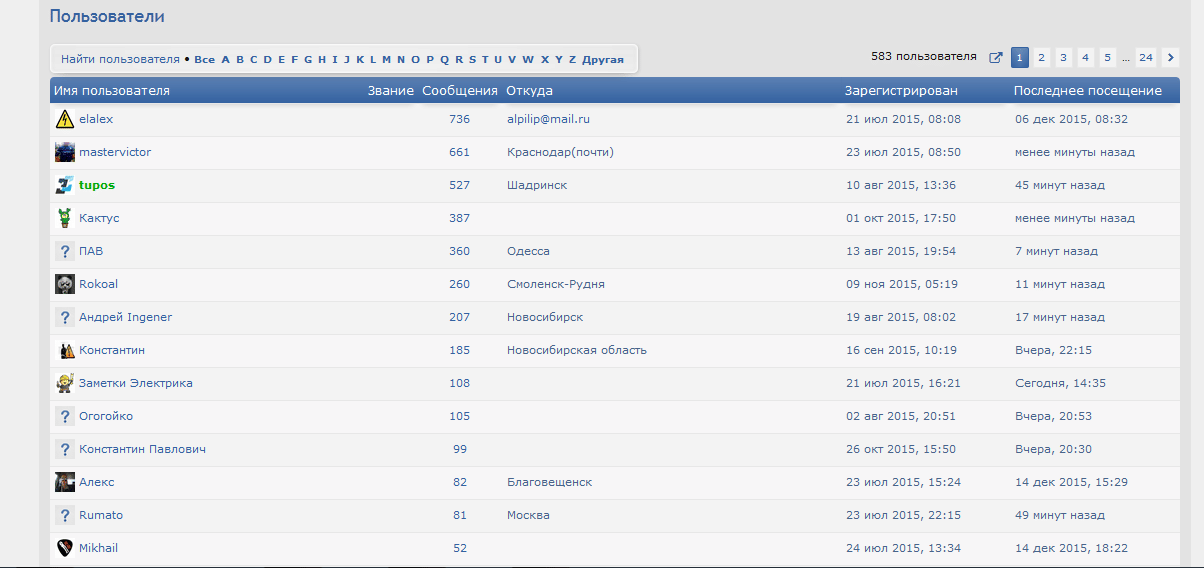The height and width of the screenshot is (568, 1204).
Task: Click elalex's lightning warning avatar icon
Action: point(65,120)
